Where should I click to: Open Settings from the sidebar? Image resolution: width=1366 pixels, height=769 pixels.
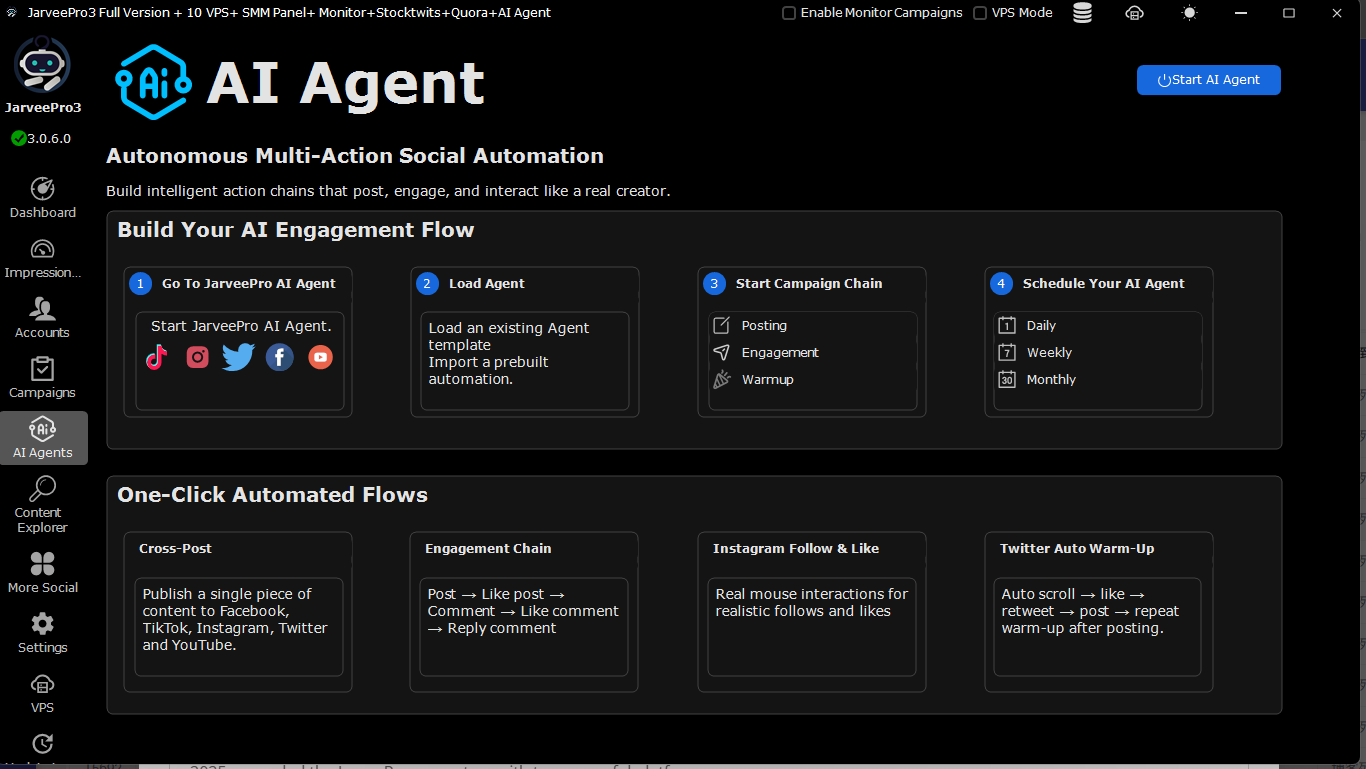click(x=43, y=633)
